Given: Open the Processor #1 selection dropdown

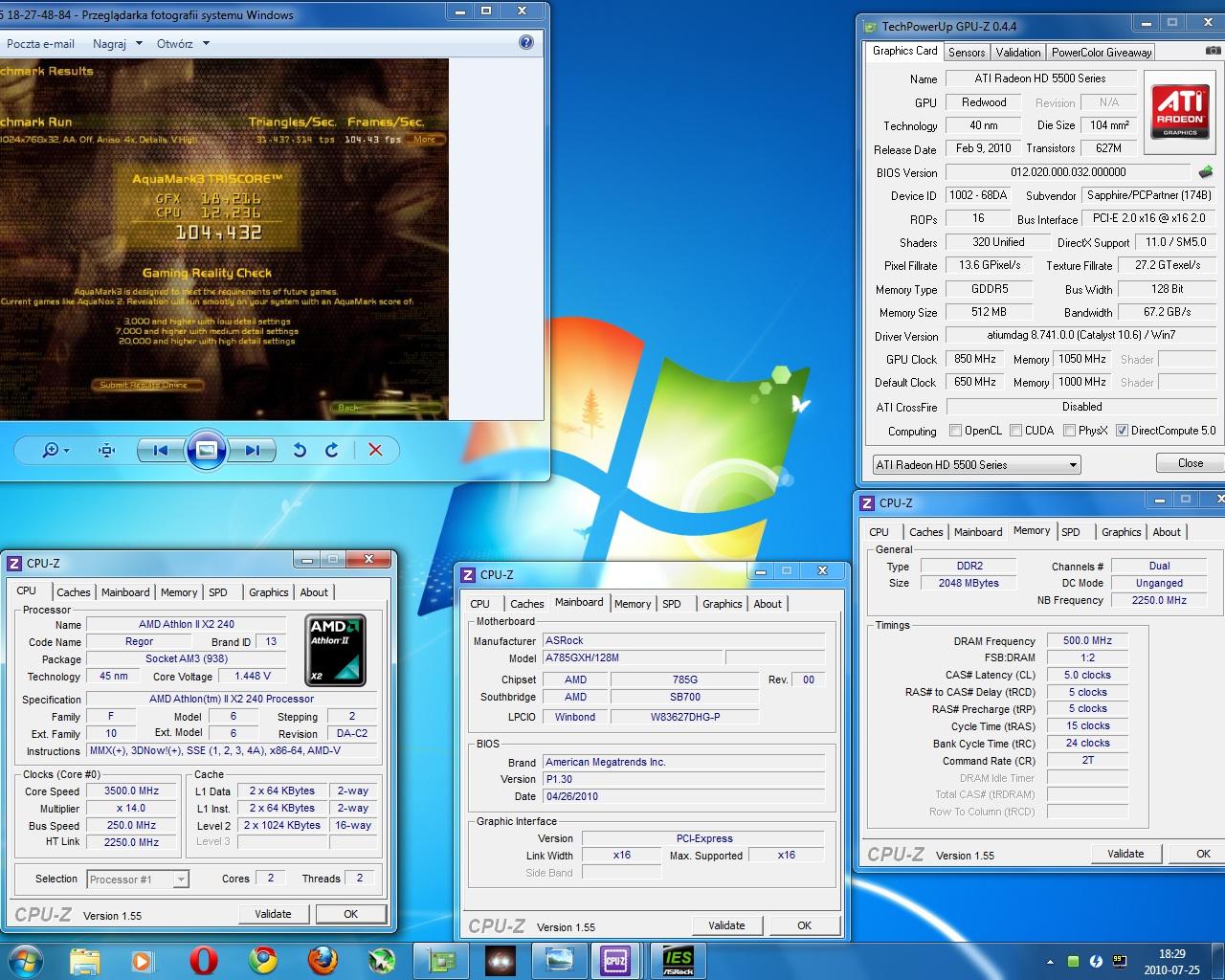Looking at the screenshot, I should (138, 879).
